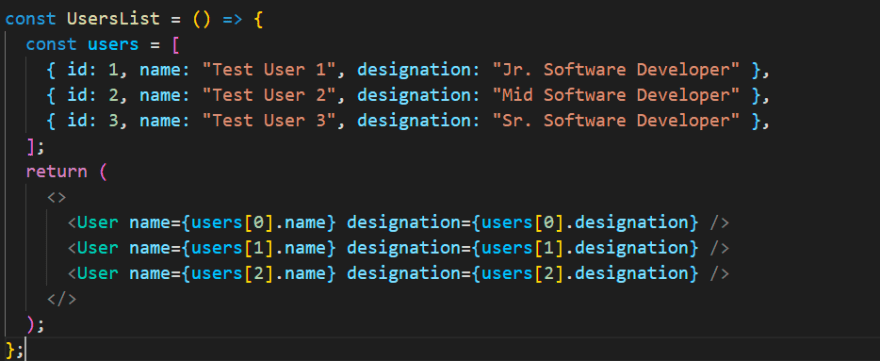Viewport: 880px width, 361px height.
Task: Click the arrow function '=>' operator
Action: point(232,19)
